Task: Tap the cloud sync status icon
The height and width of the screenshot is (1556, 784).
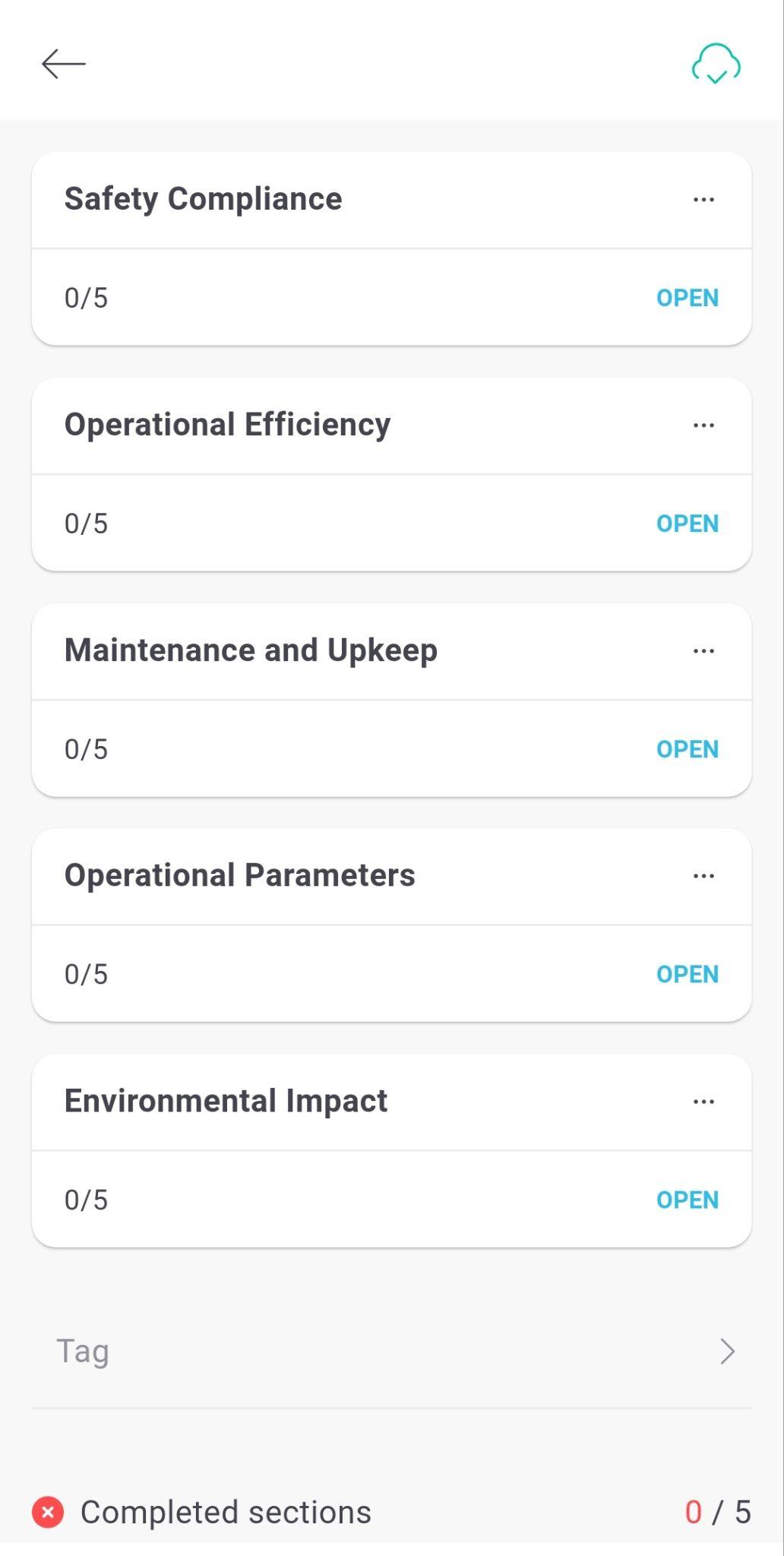Action: point(716,64)
